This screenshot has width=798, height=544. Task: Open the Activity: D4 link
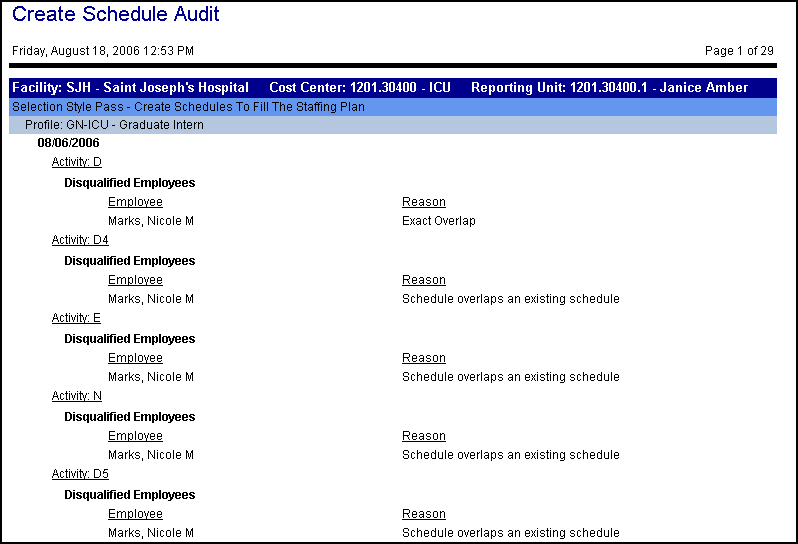click(x=80, y=240)
